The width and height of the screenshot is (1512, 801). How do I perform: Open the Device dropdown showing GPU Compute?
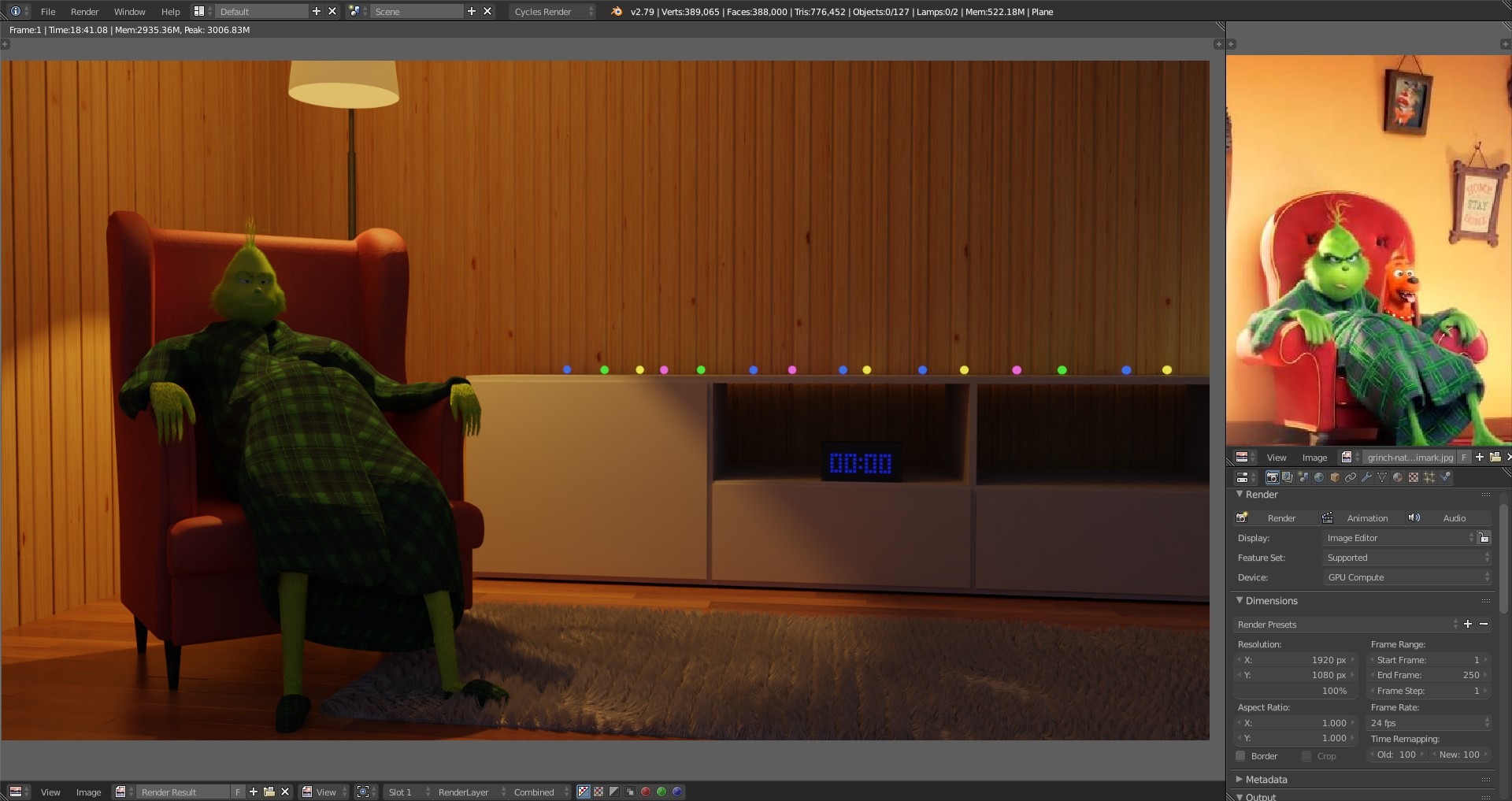coord(1407,577)
